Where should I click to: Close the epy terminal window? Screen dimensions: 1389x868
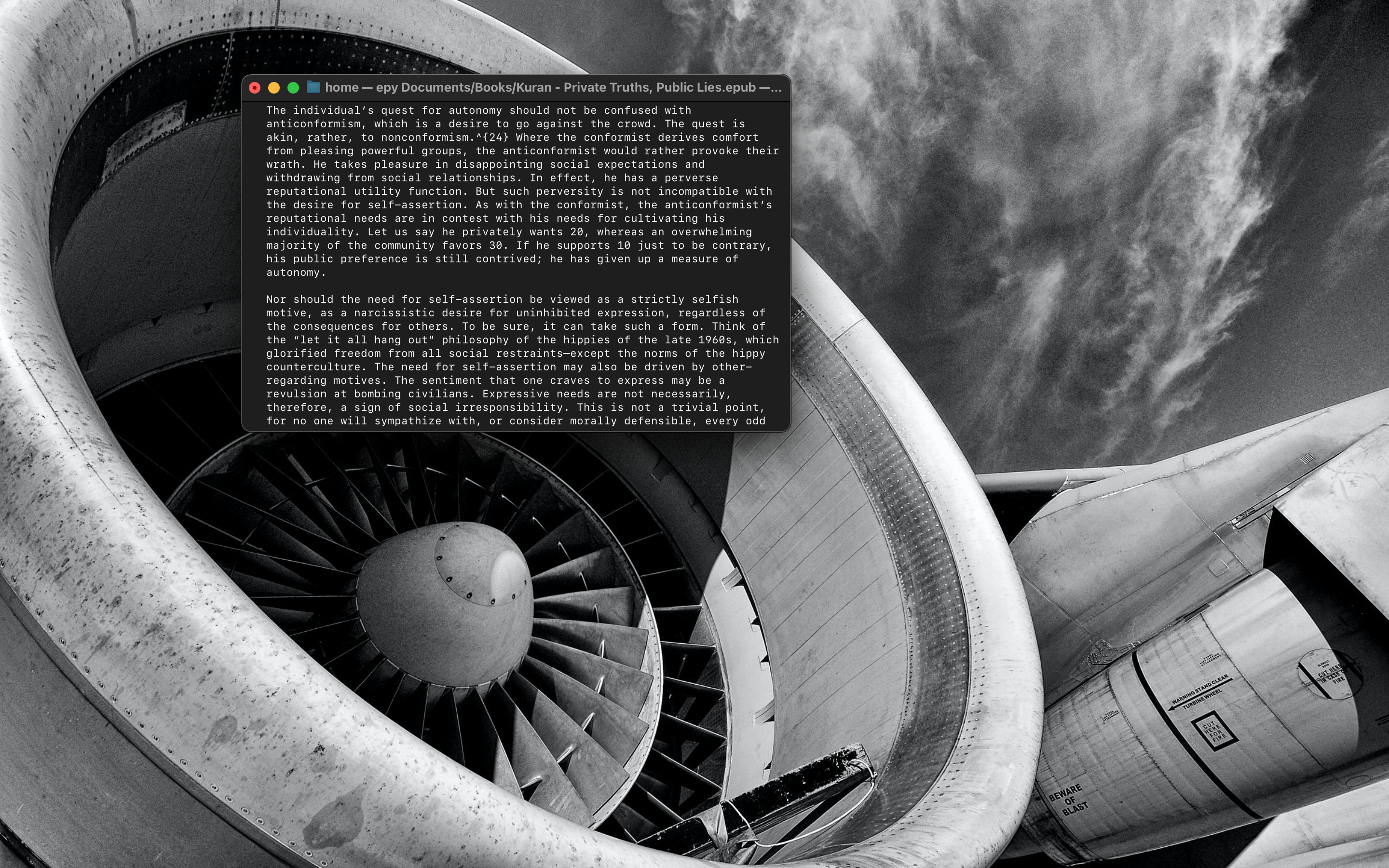tap(255, 88)
